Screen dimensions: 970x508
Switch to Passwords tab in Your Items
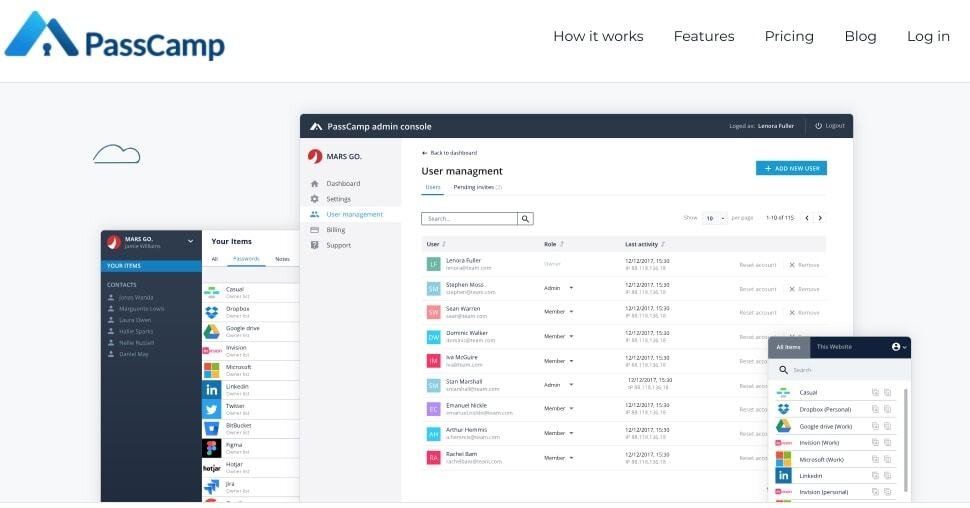tap(246, 259)
